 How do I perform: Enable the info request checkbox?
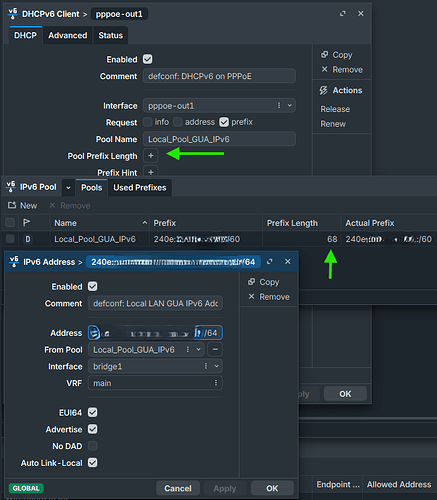click(x=148, y=122)
